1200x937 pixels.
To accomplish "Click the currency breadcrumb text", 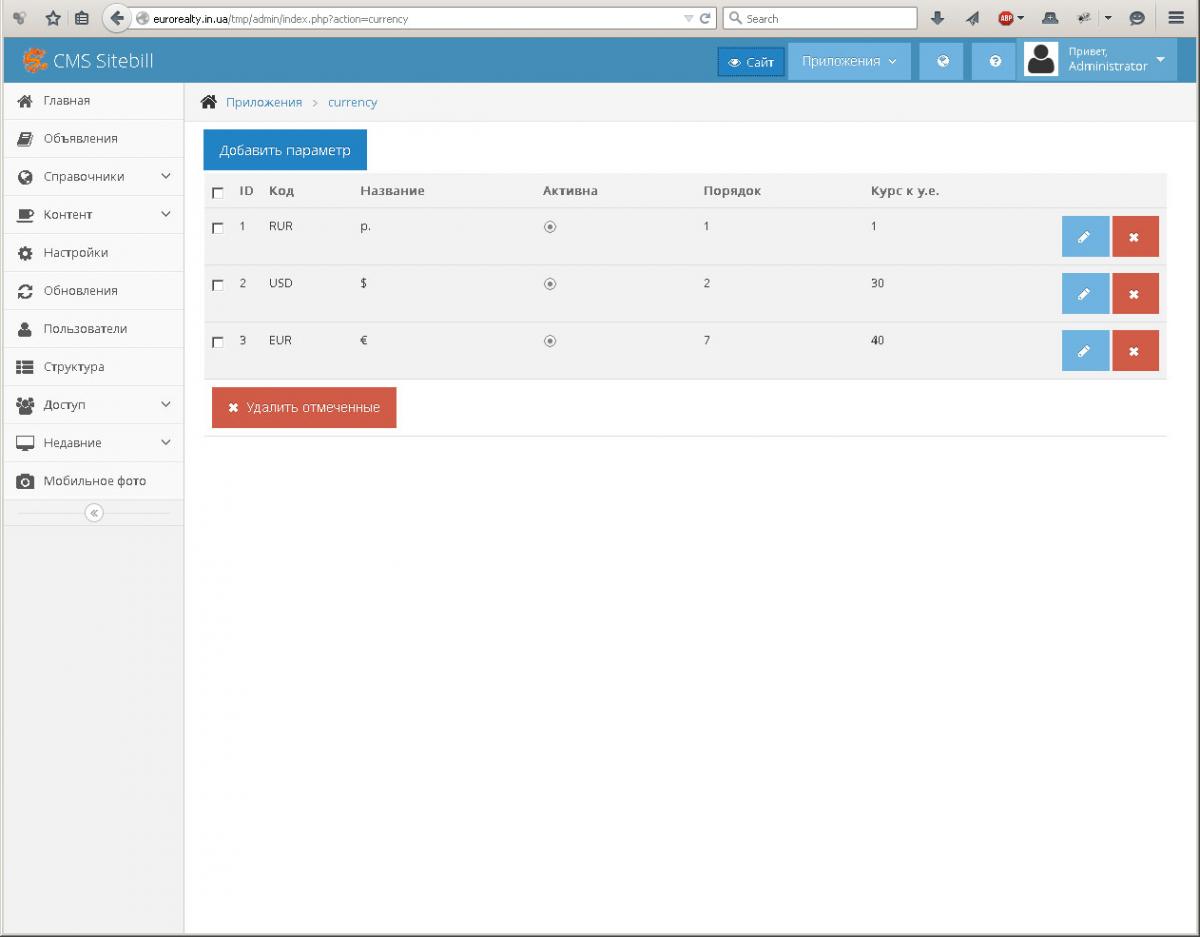I will 352,102.
